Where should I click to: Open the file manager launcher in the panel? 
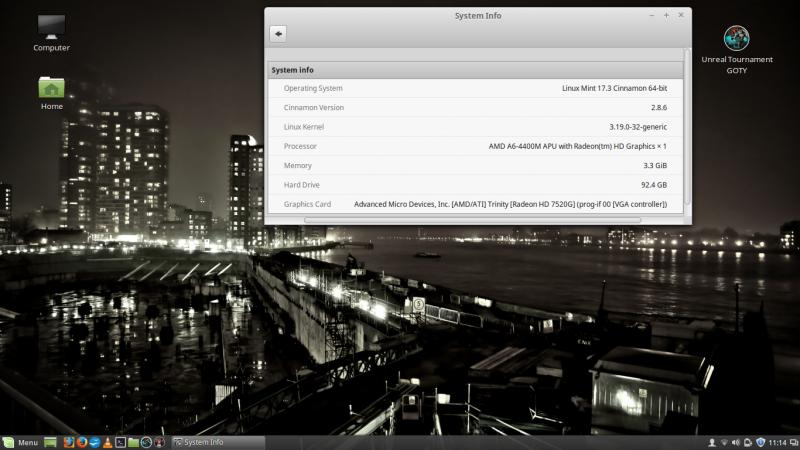133,442
